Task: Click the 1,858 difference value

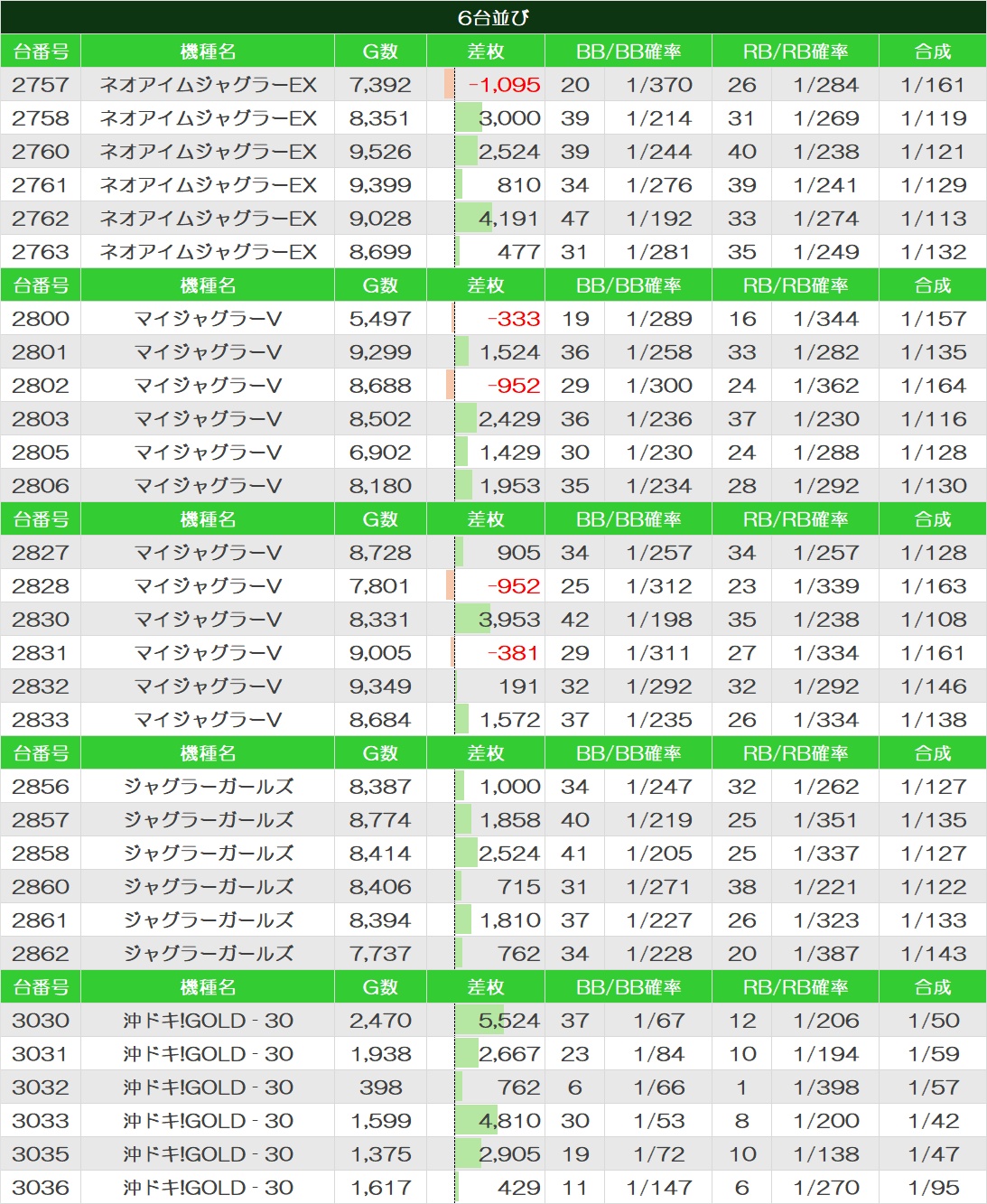Action: (x=510, y=820)
